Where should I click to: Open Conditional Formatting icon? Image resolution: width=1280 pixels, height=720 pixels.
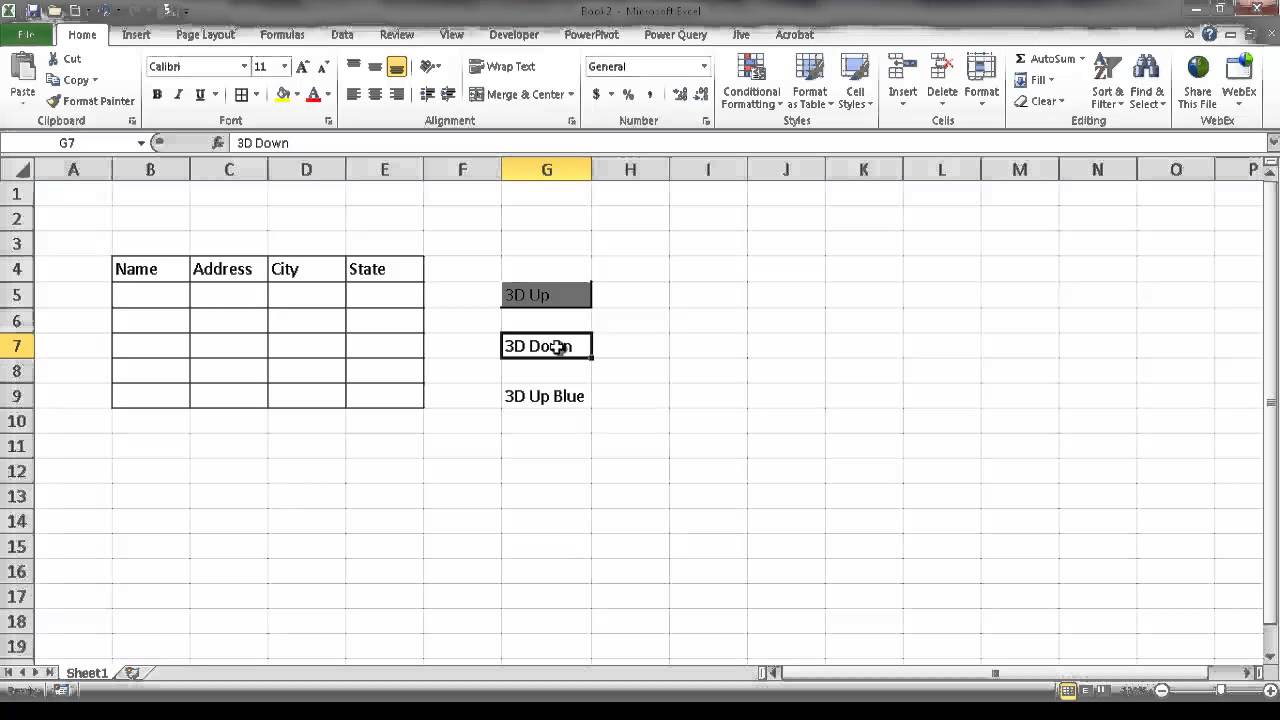(751, 68)
